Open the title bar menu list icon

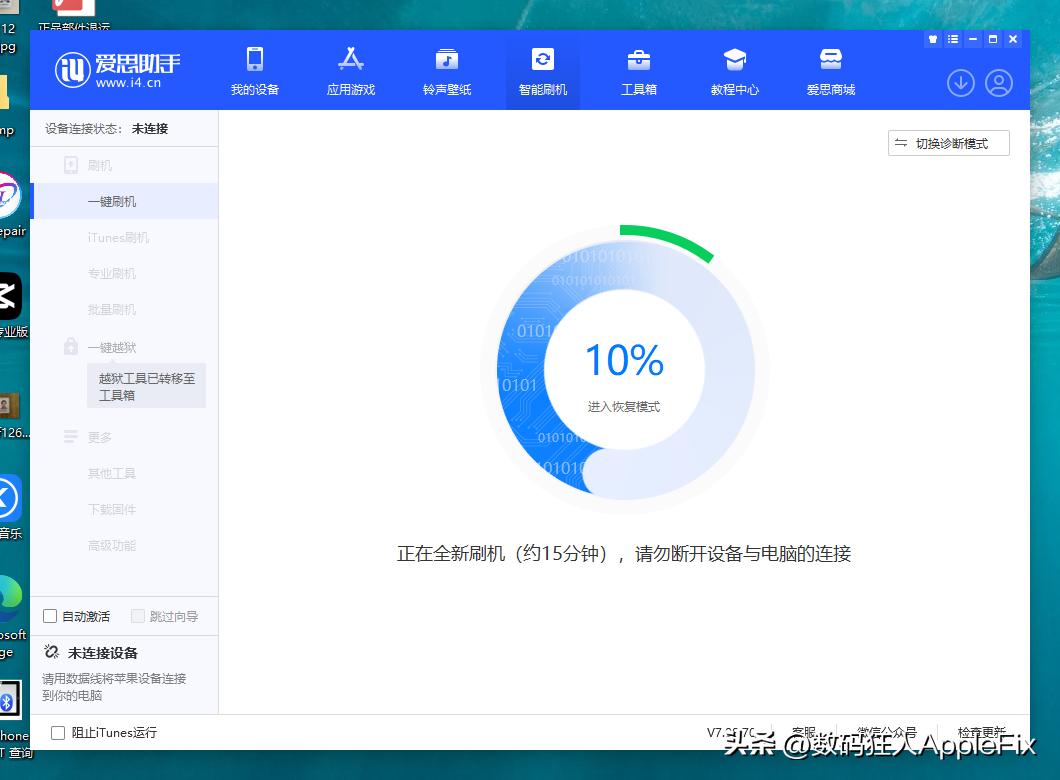(951, 38)
